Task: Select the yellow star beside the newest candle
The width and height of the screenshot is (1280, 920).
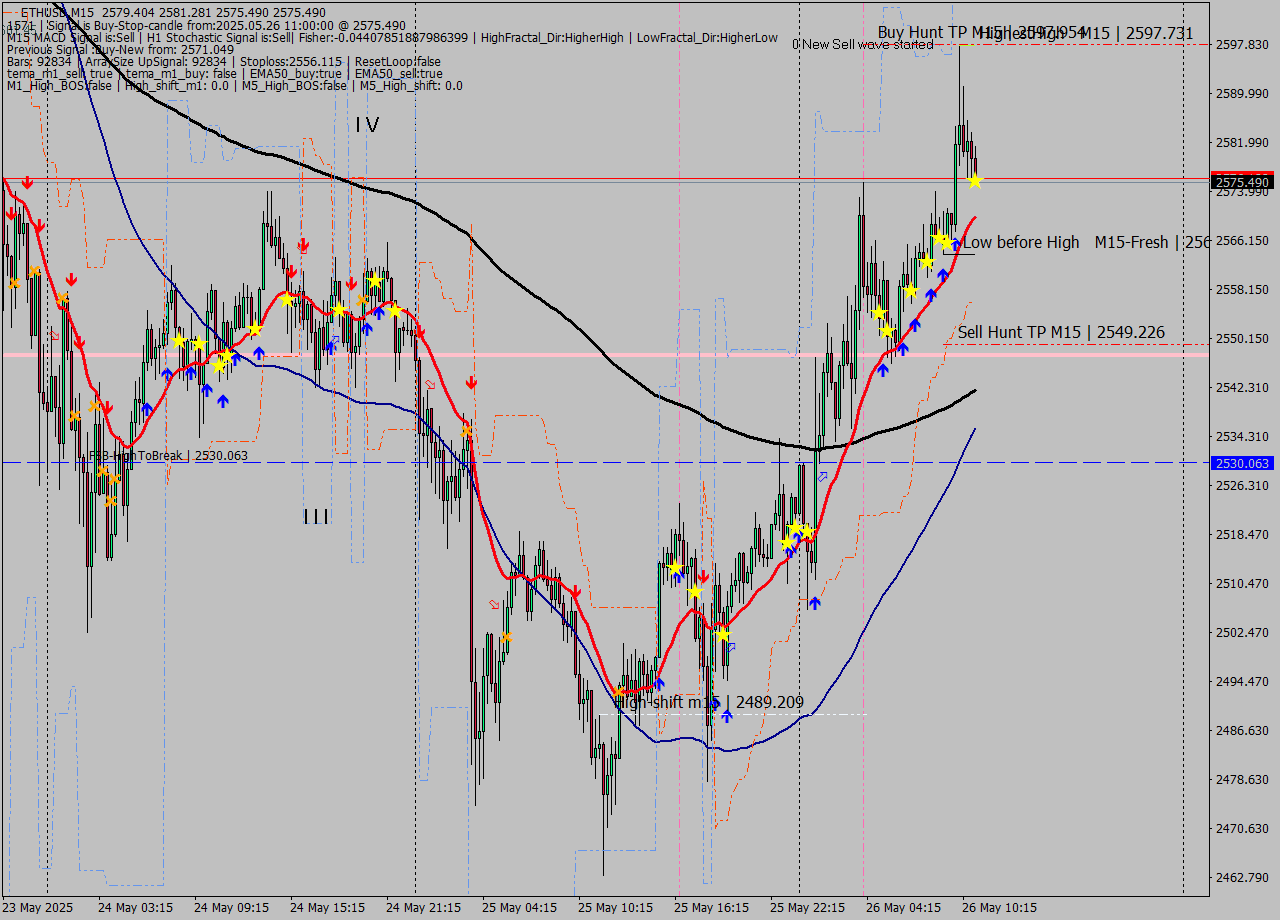Action: (975, 182)
